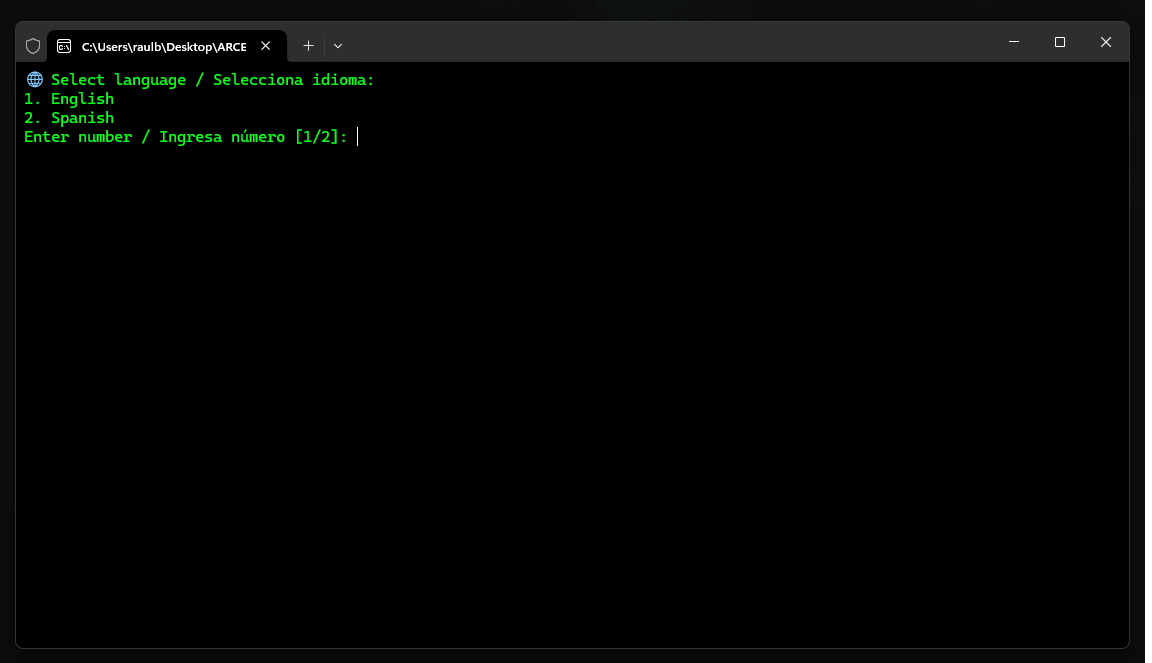Focus the 'Enter number' input prompt
The width and height of the screenshot is (1152, 663).
[186, 137]
